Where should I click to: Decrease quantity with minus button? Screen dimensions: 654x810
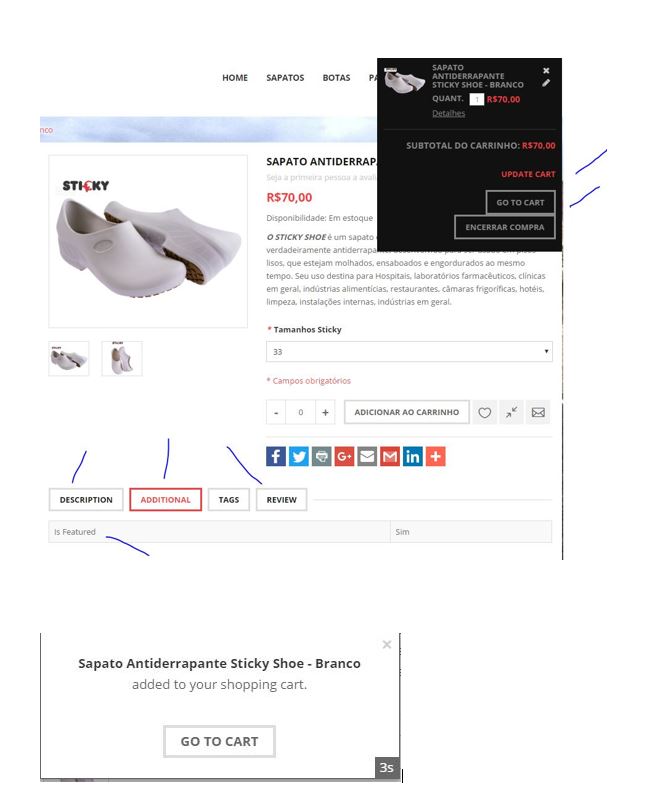point(276,412)
